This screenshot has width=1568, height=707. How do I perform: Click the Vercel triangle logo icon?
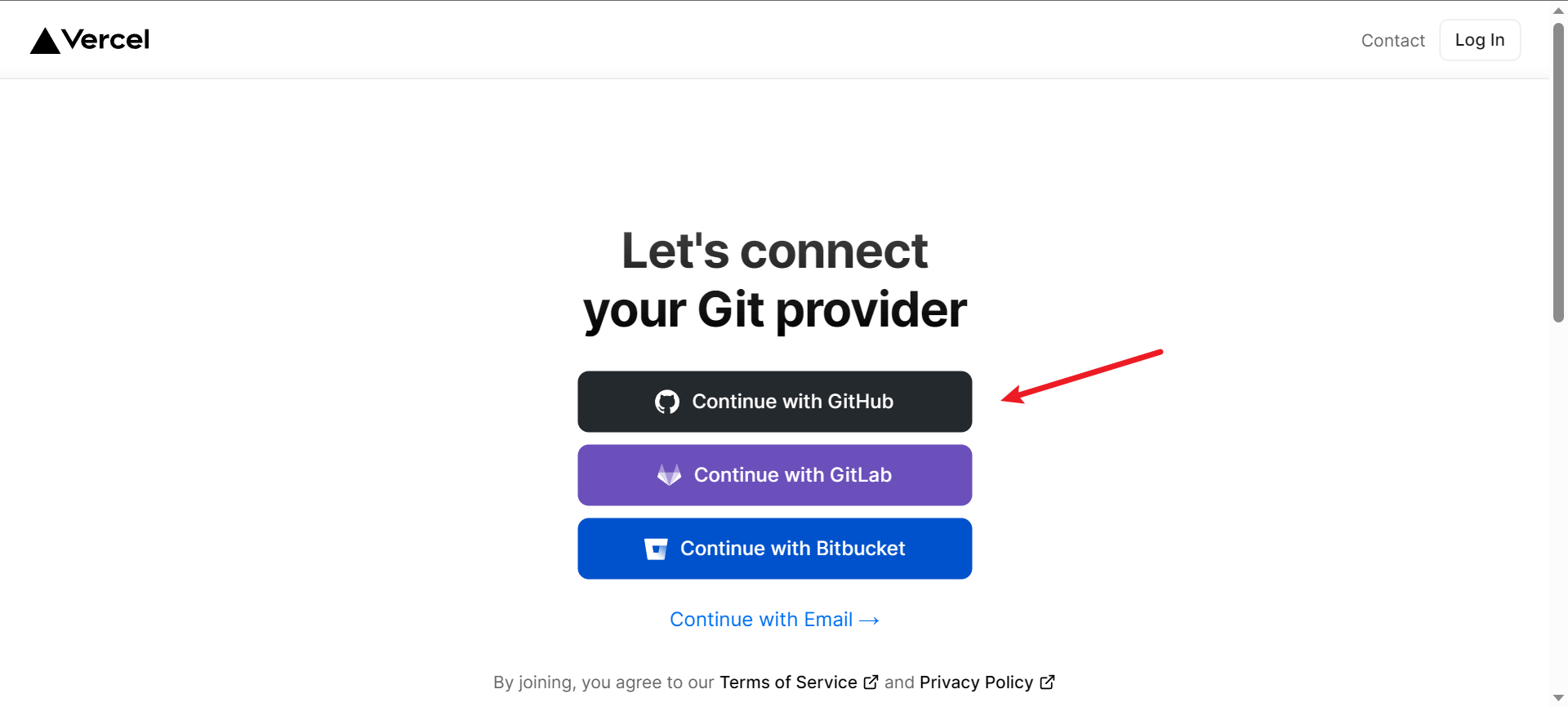point(45,41)
